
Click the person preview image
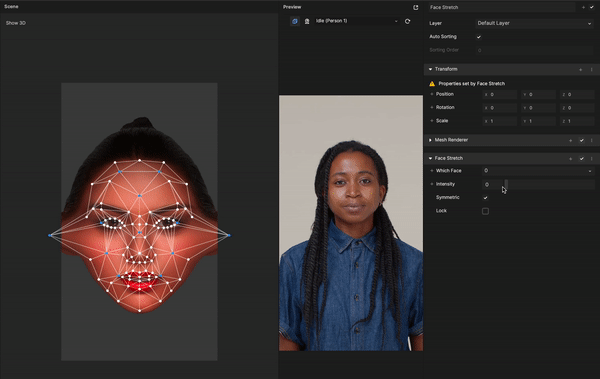pyautogui.click(x=351, y=223)
